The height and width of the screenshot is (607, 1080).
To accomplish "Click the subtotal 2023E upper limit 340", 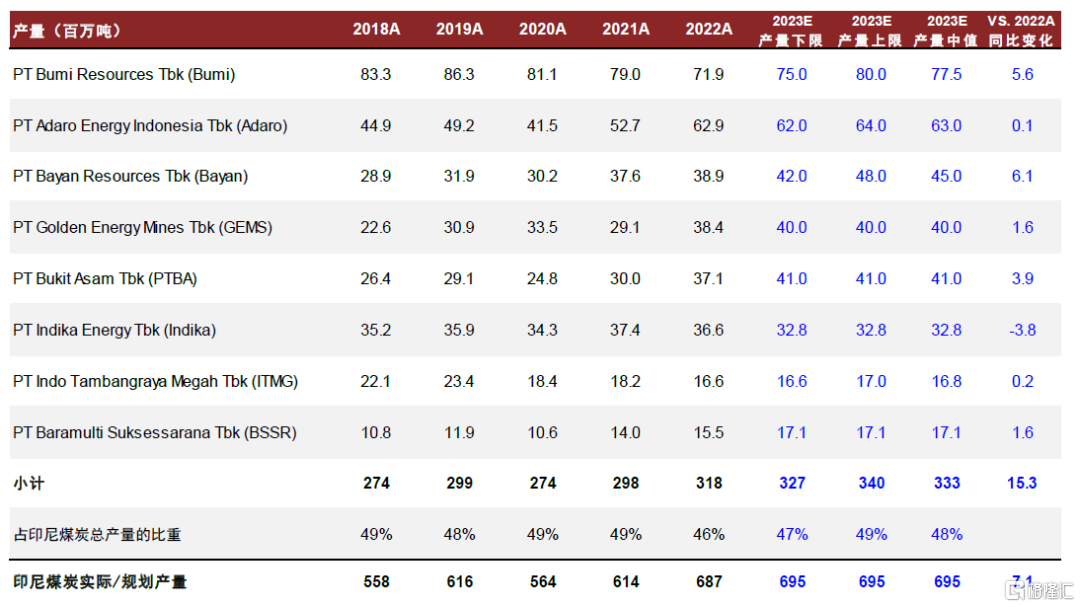I will click(871, 484).
